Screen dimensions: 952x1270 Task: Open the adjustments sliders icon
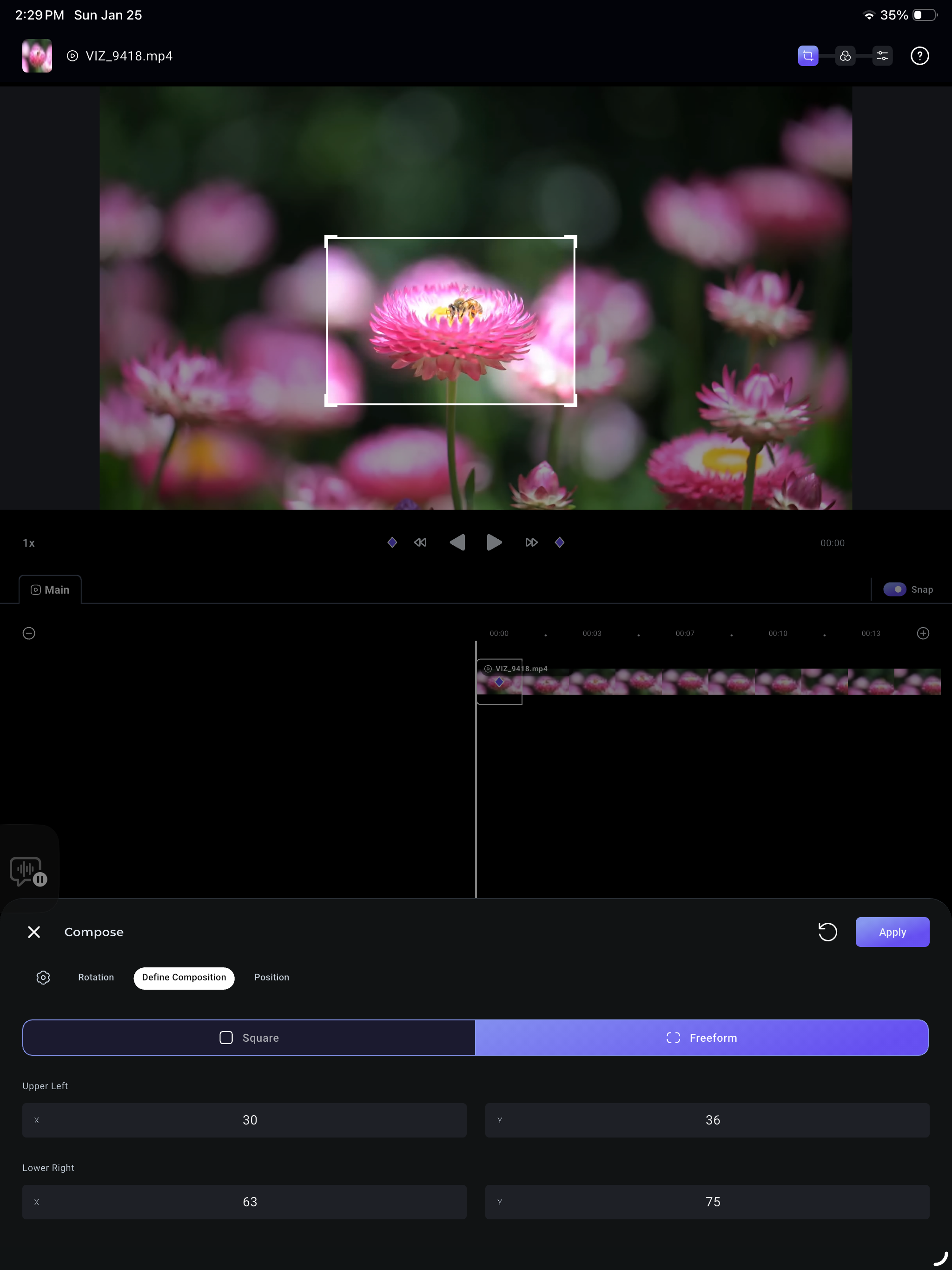point(882,56)
